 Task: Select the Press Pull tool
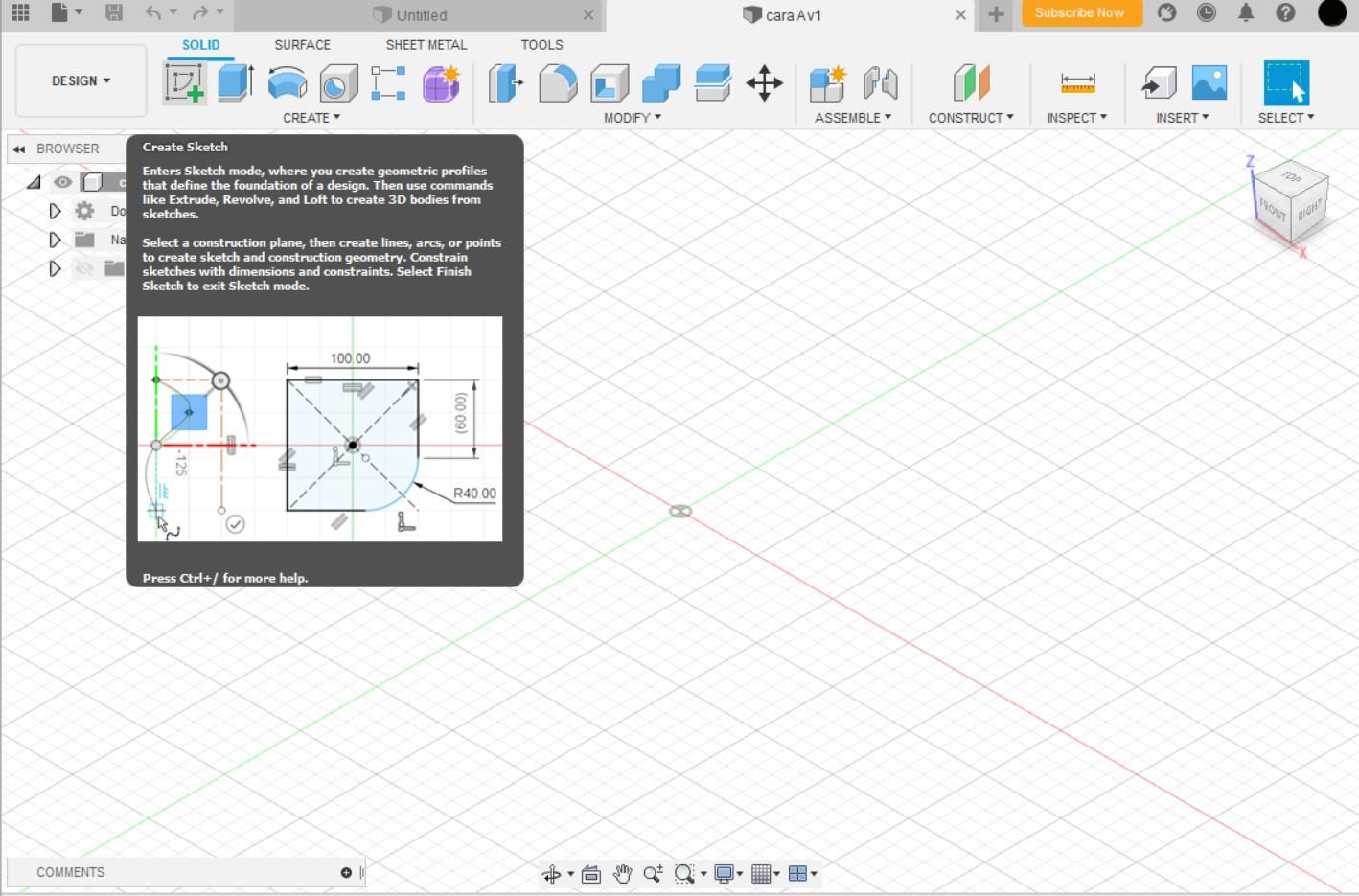[506, 83]
